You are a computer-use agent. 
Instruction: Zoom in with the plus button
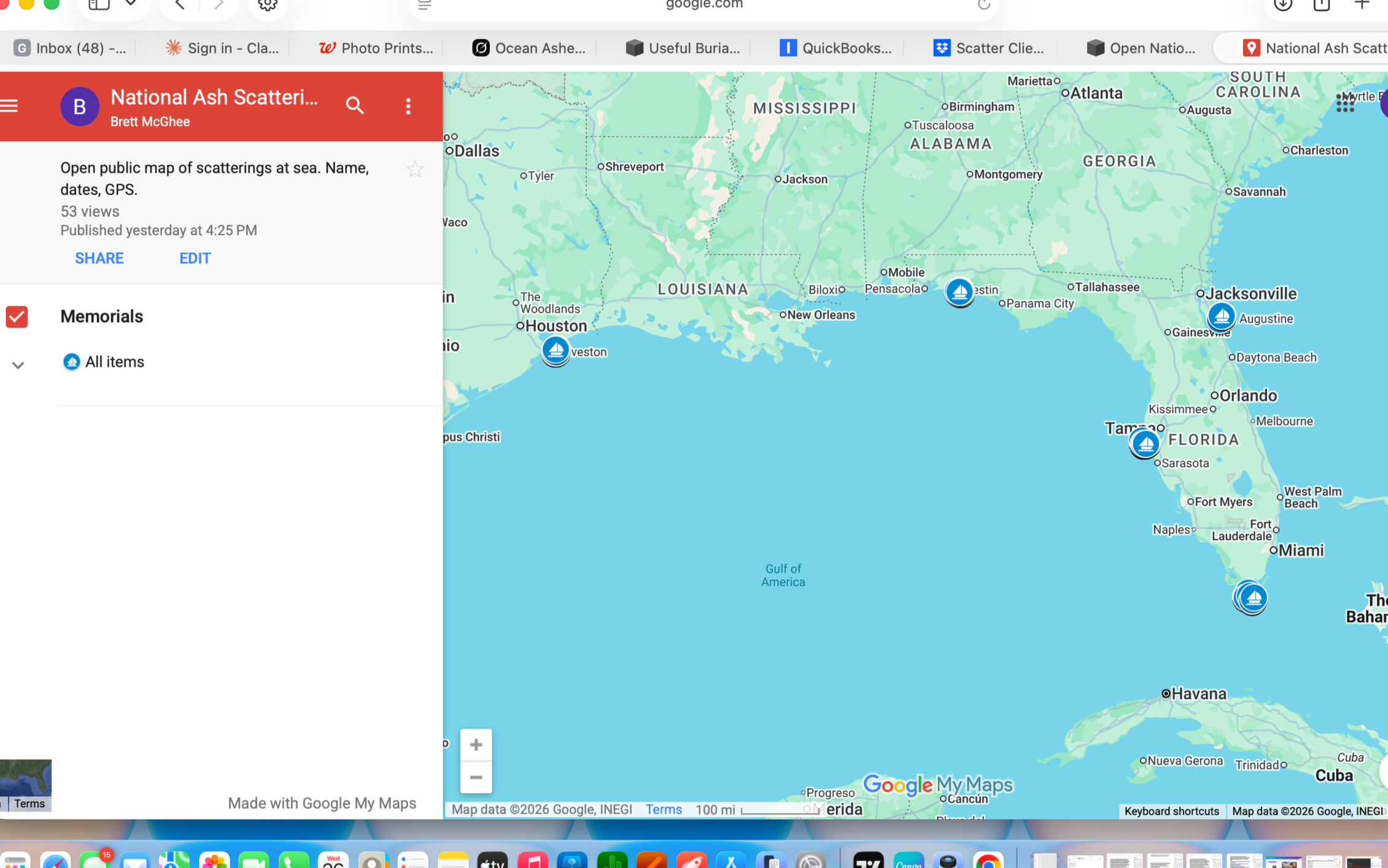click(x=476, y=745)
